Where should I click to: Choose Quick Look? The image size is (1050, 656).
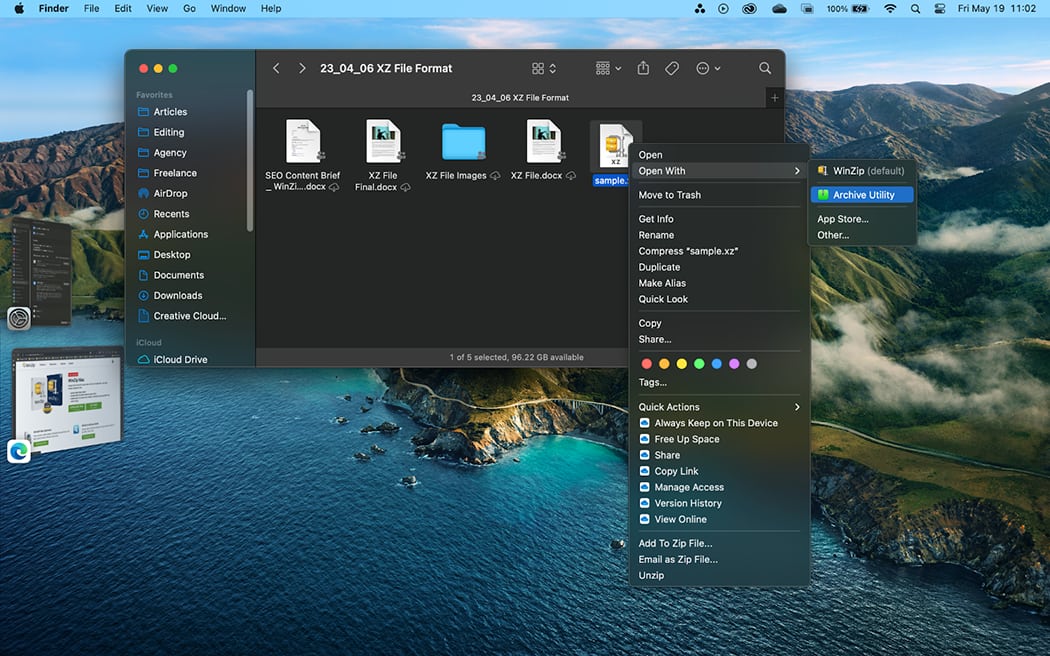(x=719, y=299)
